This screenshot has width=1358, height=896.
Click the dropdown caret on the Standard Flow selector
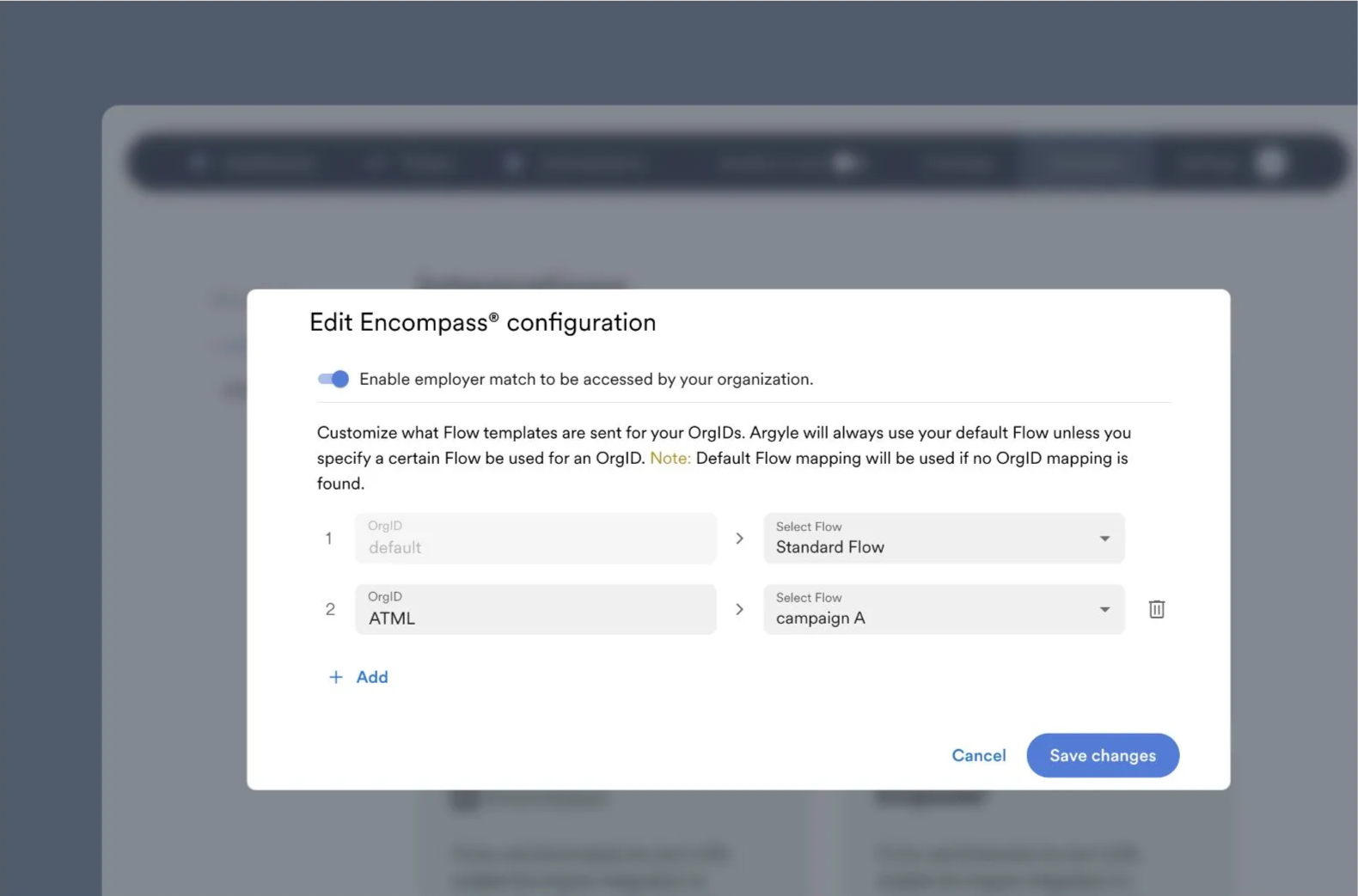tap(1104, 539)
